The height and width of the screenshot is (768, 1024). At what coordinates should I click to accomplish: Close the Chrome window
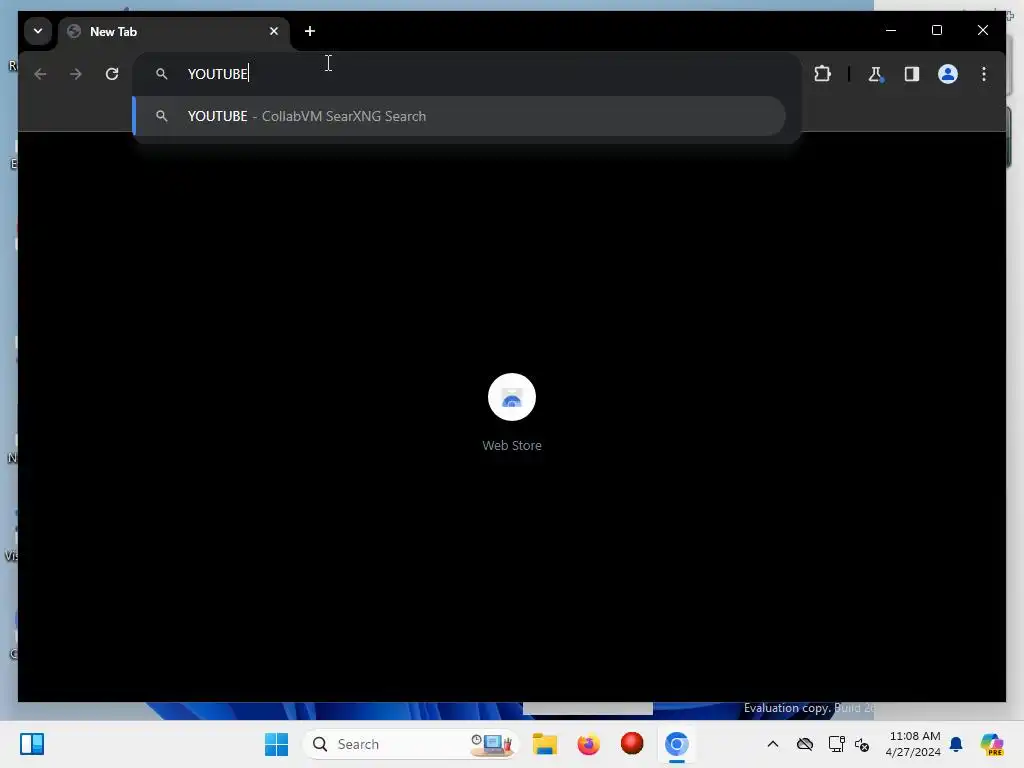(x=982, y=30)
